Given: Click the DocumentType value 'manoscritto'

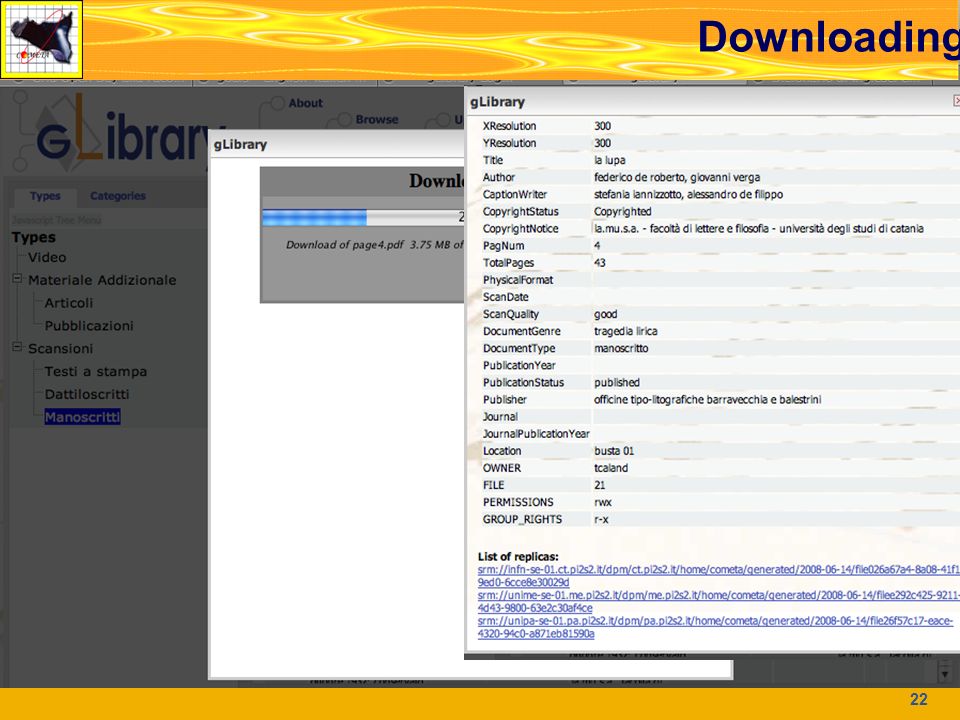Looking at the screenshot, I should (x=621, y=348).
